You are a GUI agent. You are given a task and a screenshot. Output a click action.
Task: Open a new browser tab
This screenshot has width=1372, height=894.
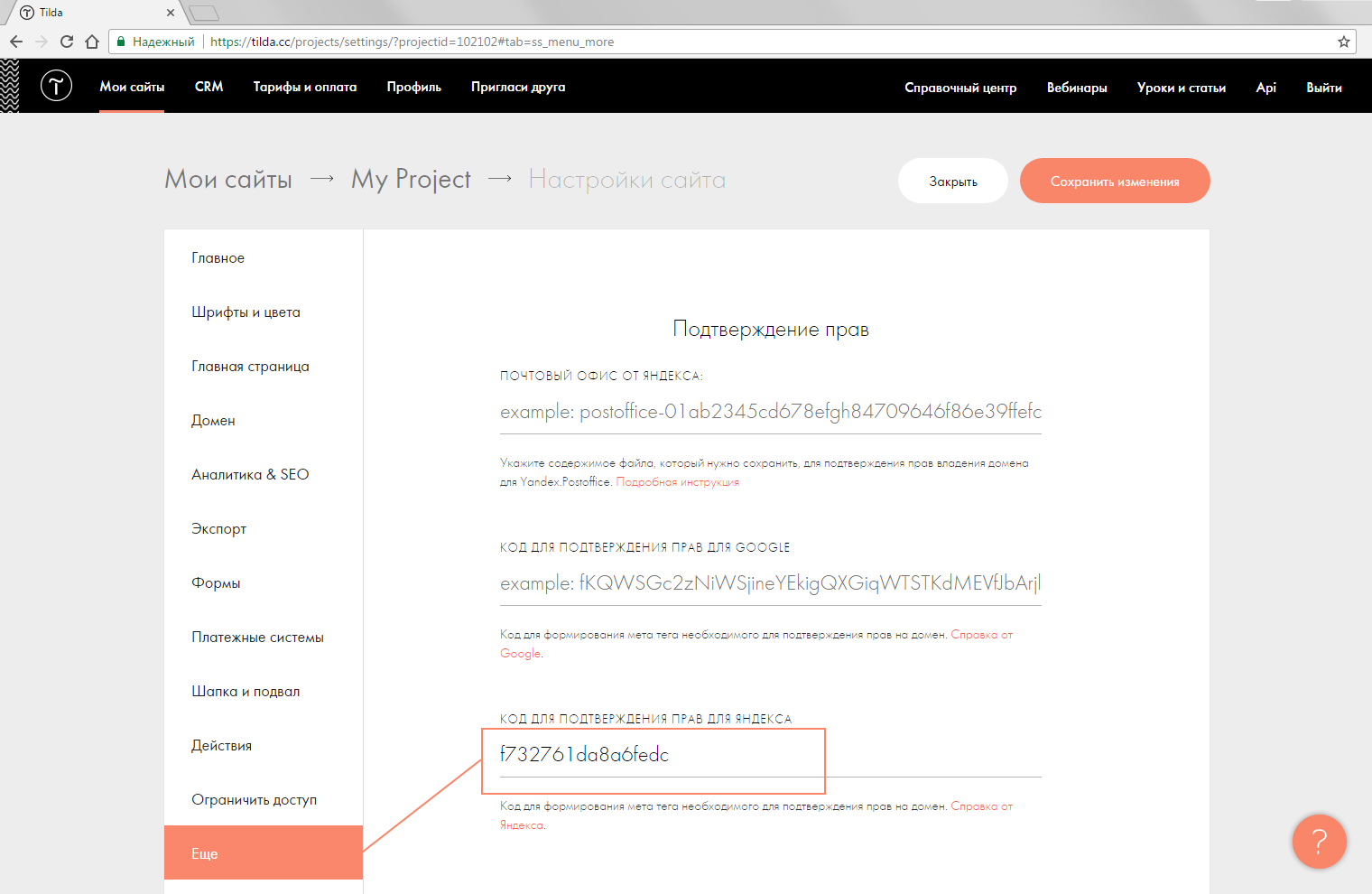[205, 13]
